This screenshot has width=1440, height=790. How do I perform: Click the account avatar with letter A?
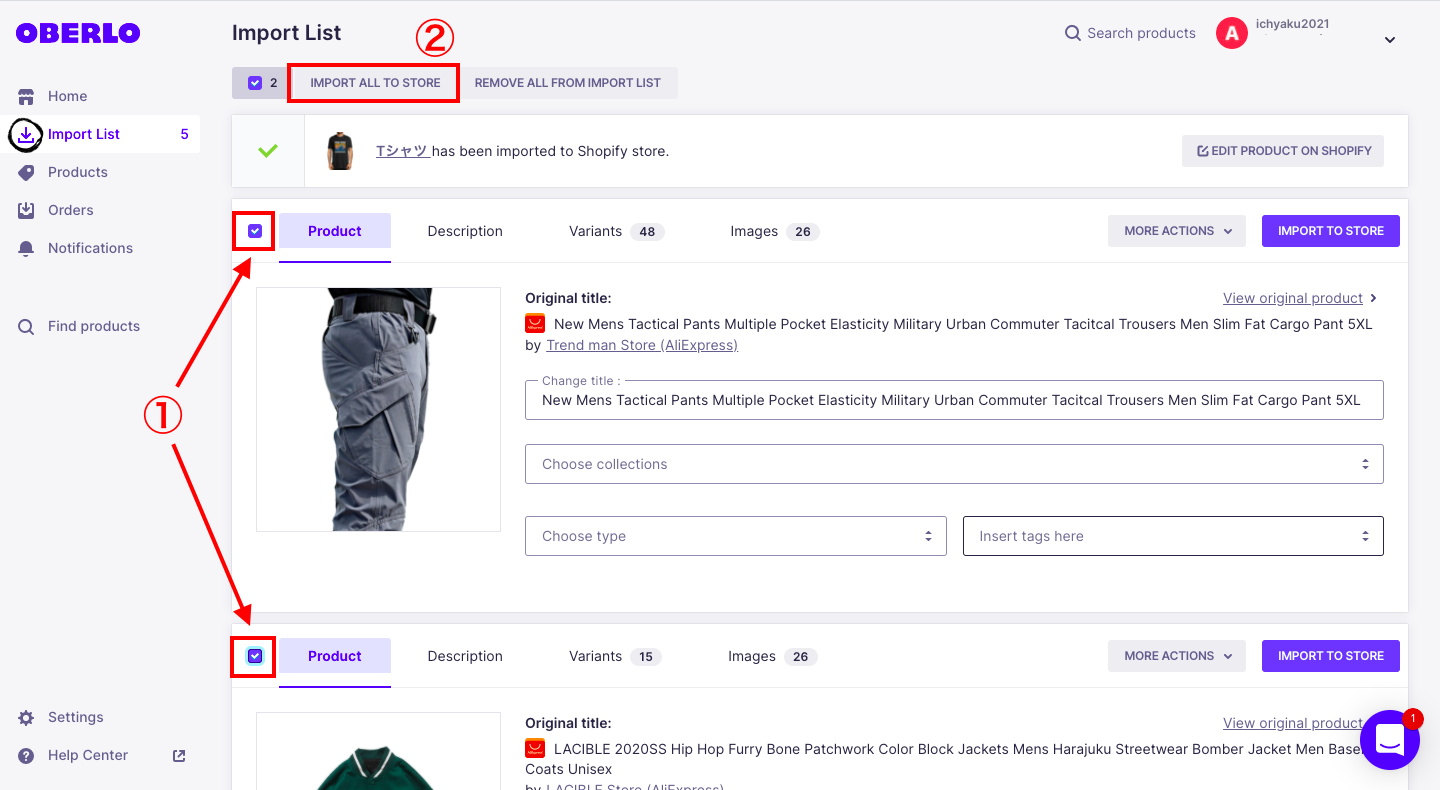click(1232, 33)
